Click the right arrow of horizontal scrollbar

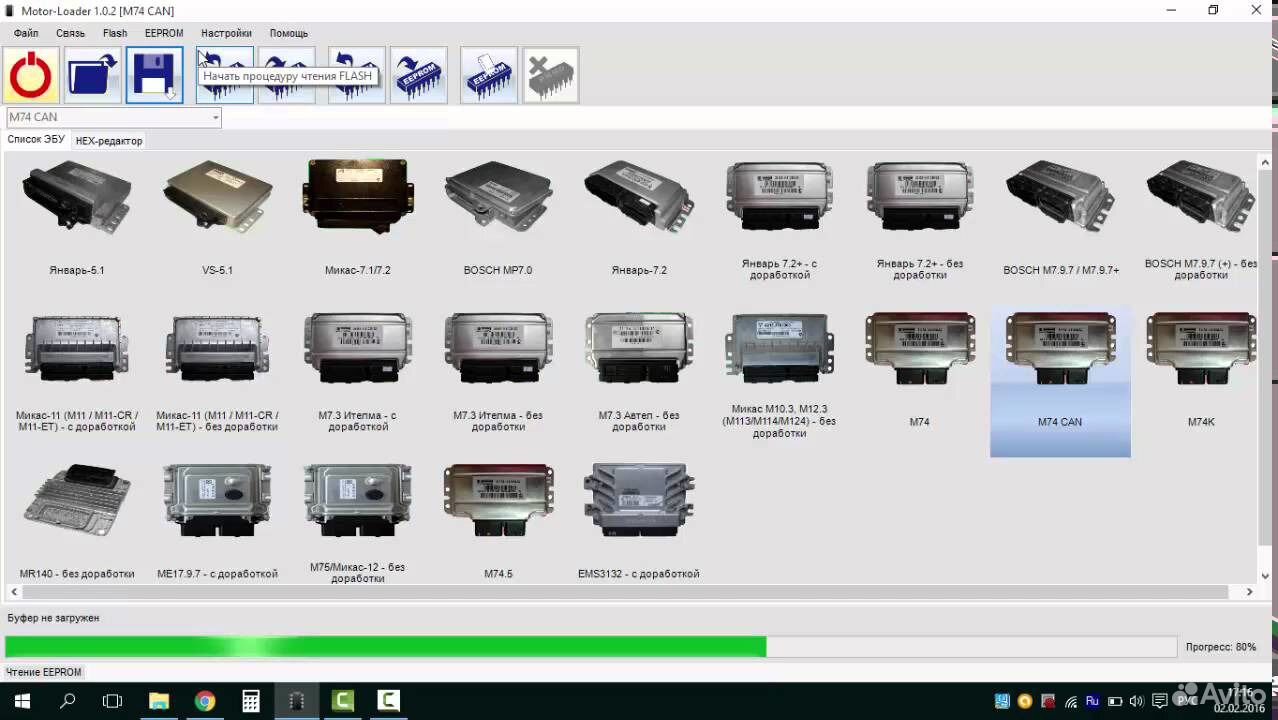coord(1249,592)
